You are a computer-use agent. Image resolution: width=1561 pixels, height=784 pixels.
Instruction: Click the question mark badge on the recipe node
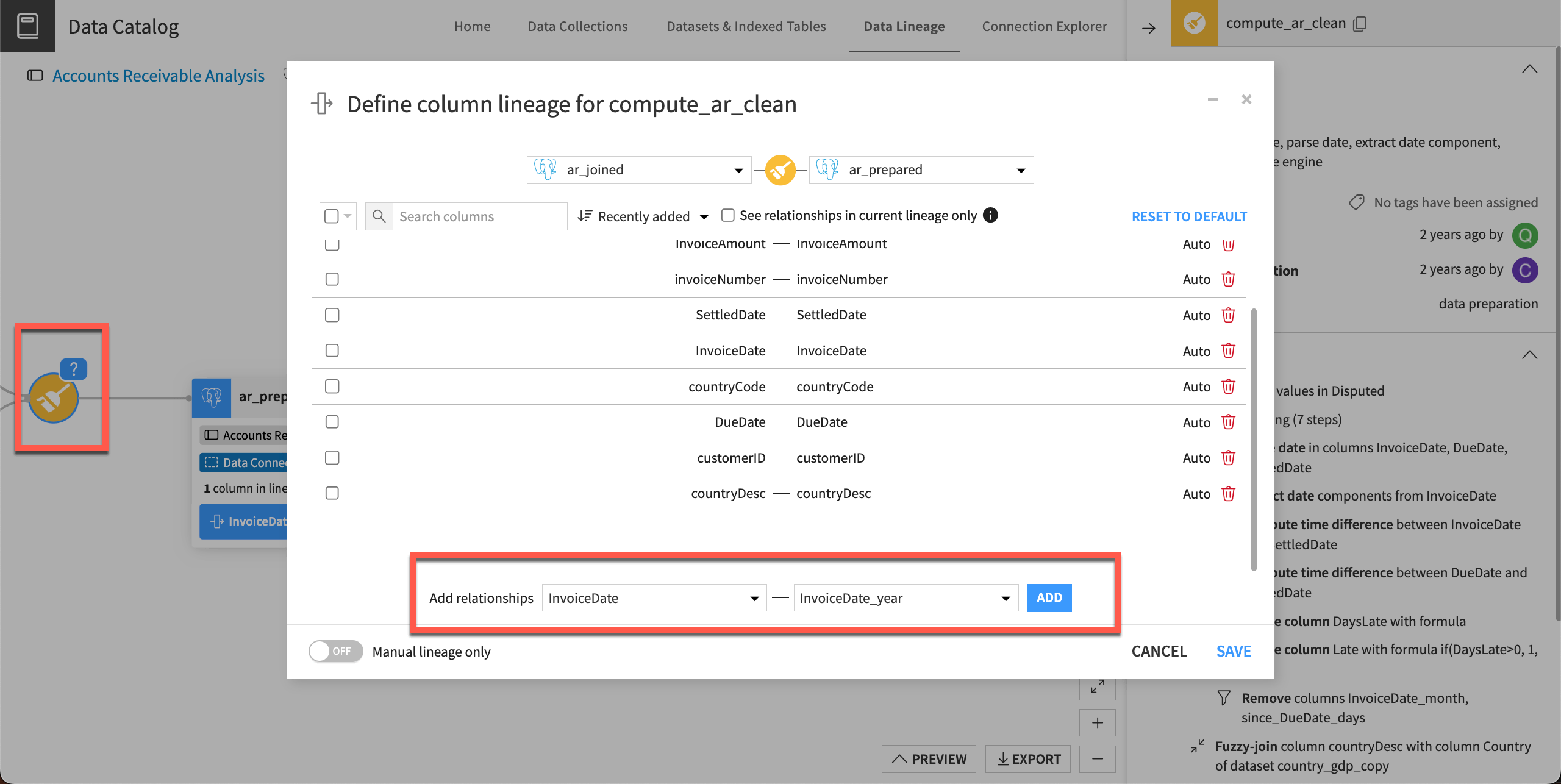[x=74, y=369]
